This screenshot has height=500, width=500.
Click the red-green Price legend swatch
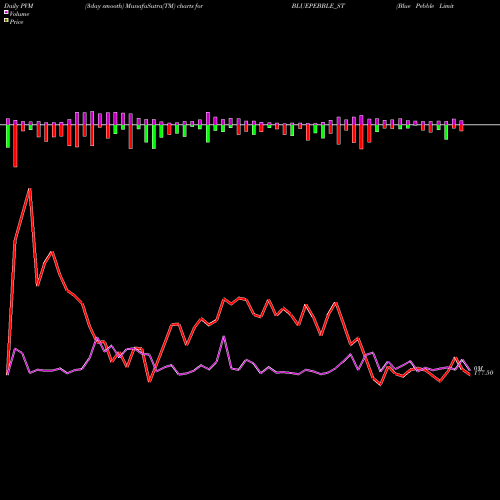pyautogui.click(x=6, y=21)
